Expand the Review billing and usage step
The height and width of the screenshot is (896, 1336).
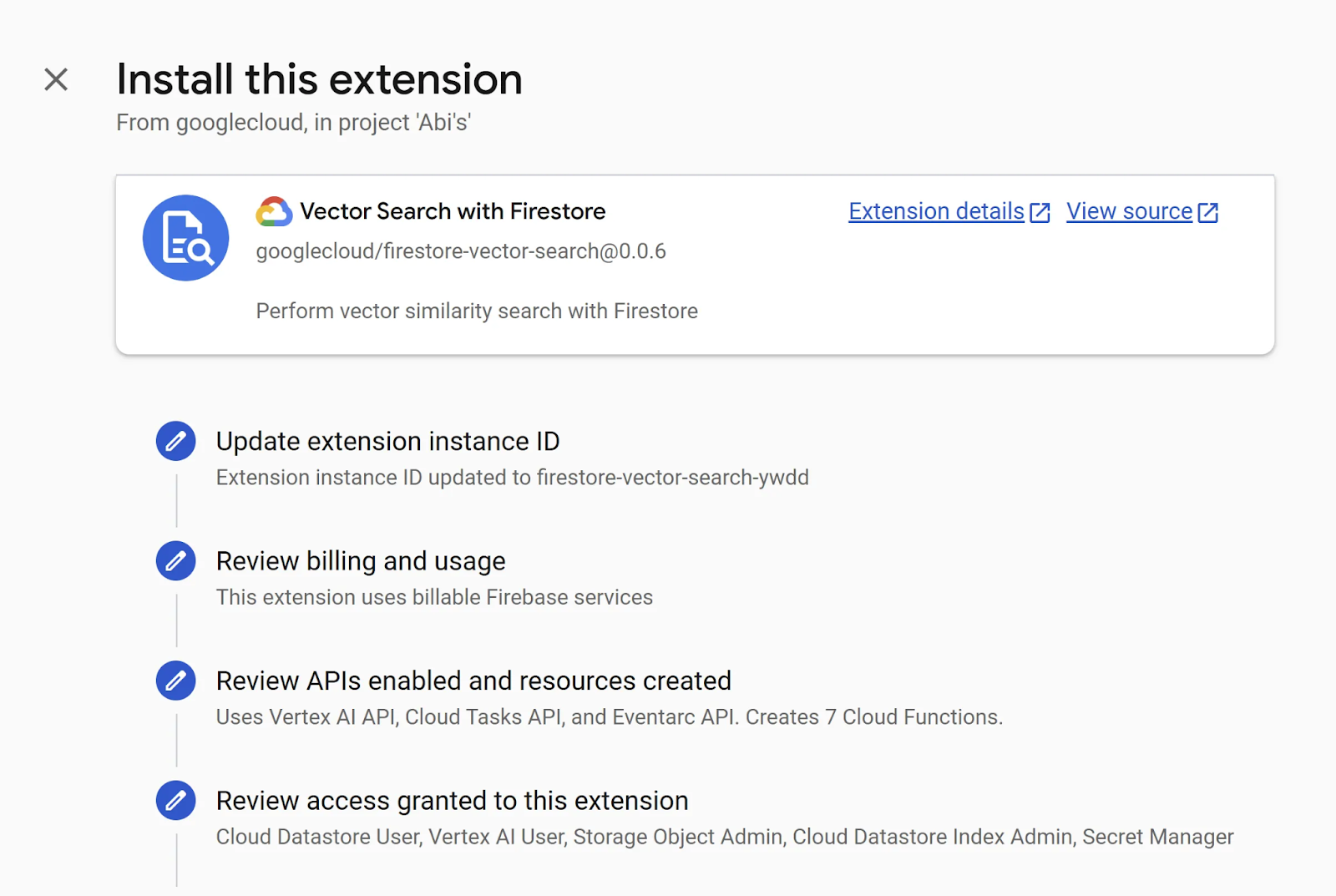361,561
